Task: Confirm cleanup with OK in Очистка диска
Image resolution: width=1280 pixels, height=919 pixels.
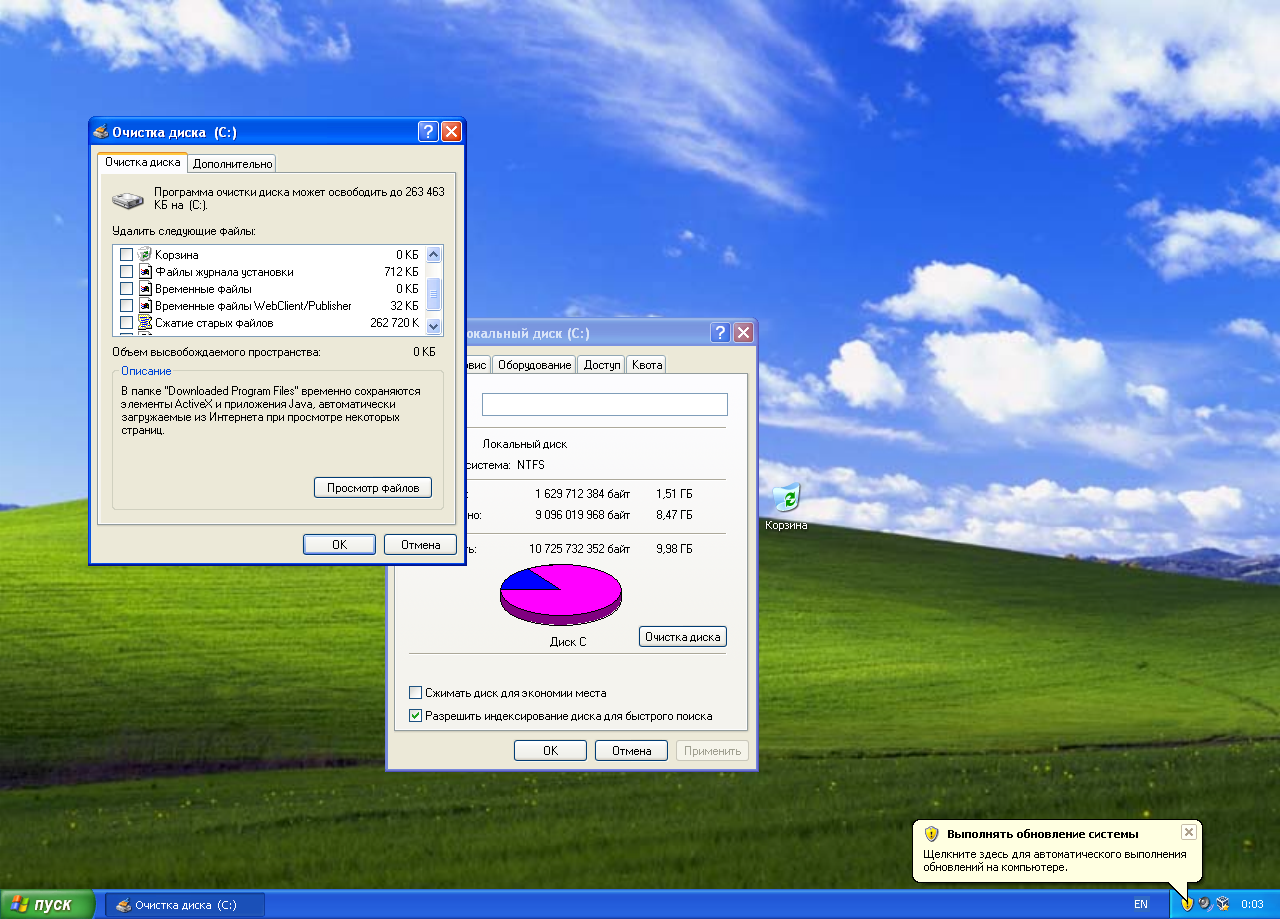Action: (340, 545)
